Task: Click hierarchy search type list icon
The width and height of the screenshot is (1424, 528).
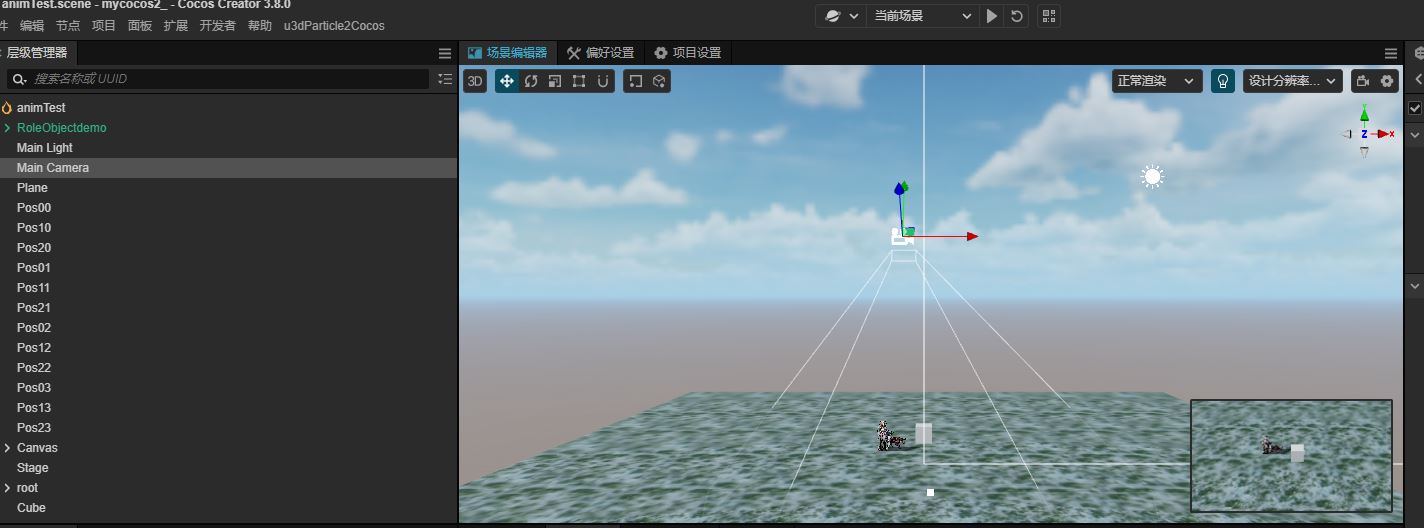Action: tap(445, 79)
